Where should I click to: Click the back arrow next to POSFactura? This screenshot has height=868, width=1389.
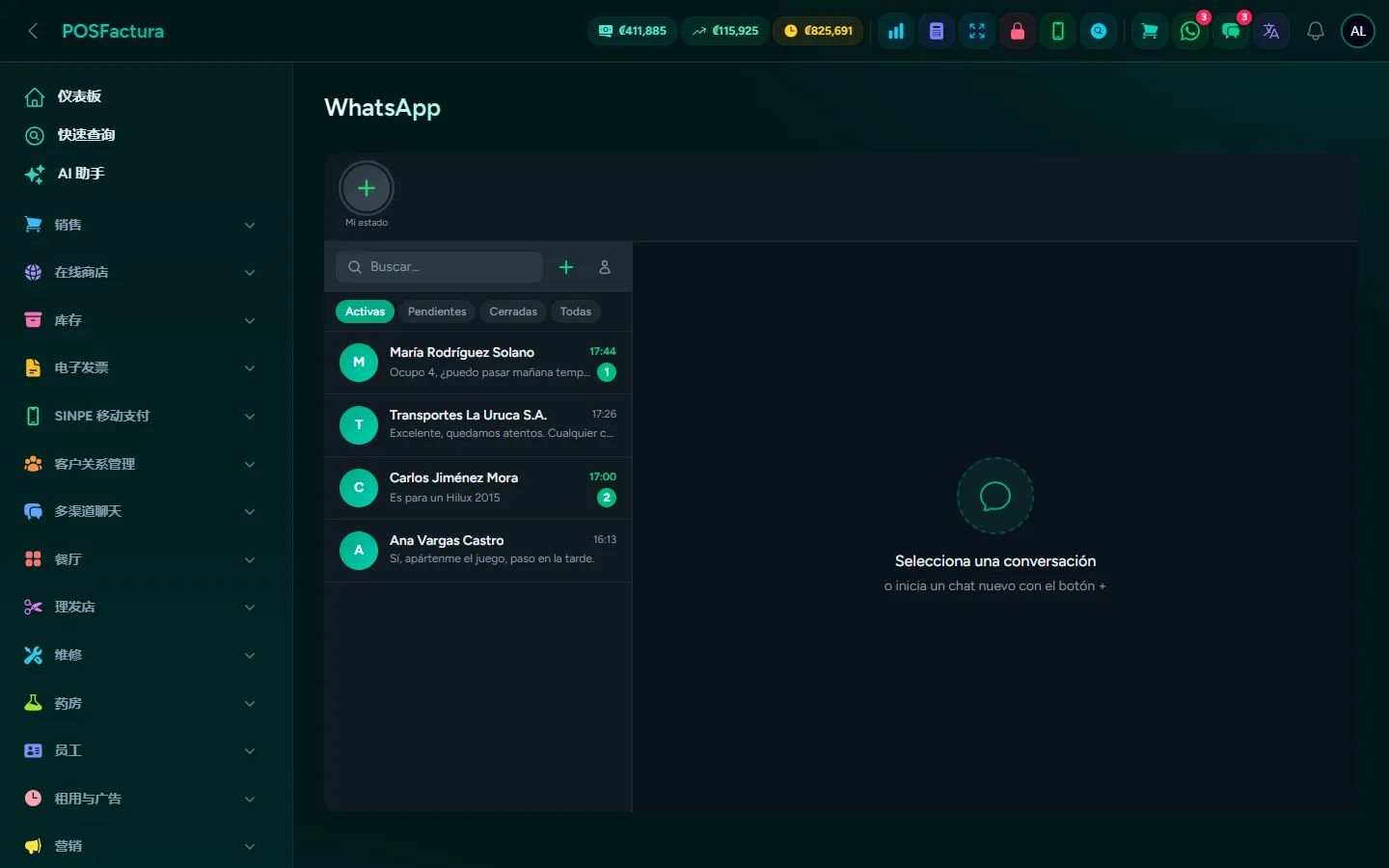coord(33,31)
